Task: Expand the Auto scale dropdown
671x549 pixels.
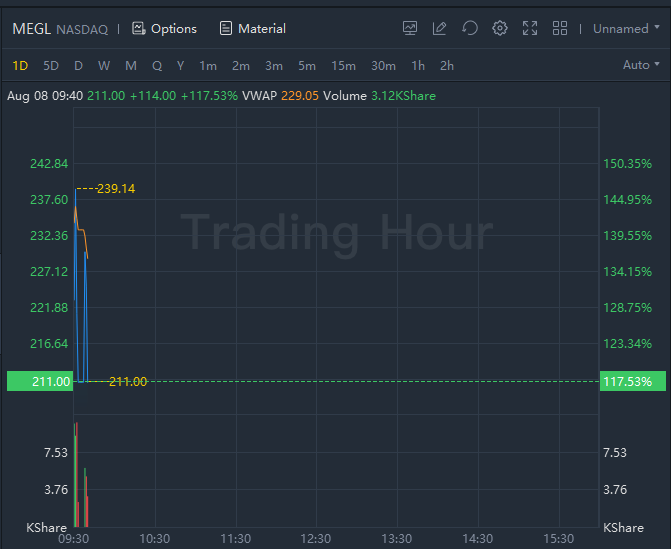Action: click(641, 65)
